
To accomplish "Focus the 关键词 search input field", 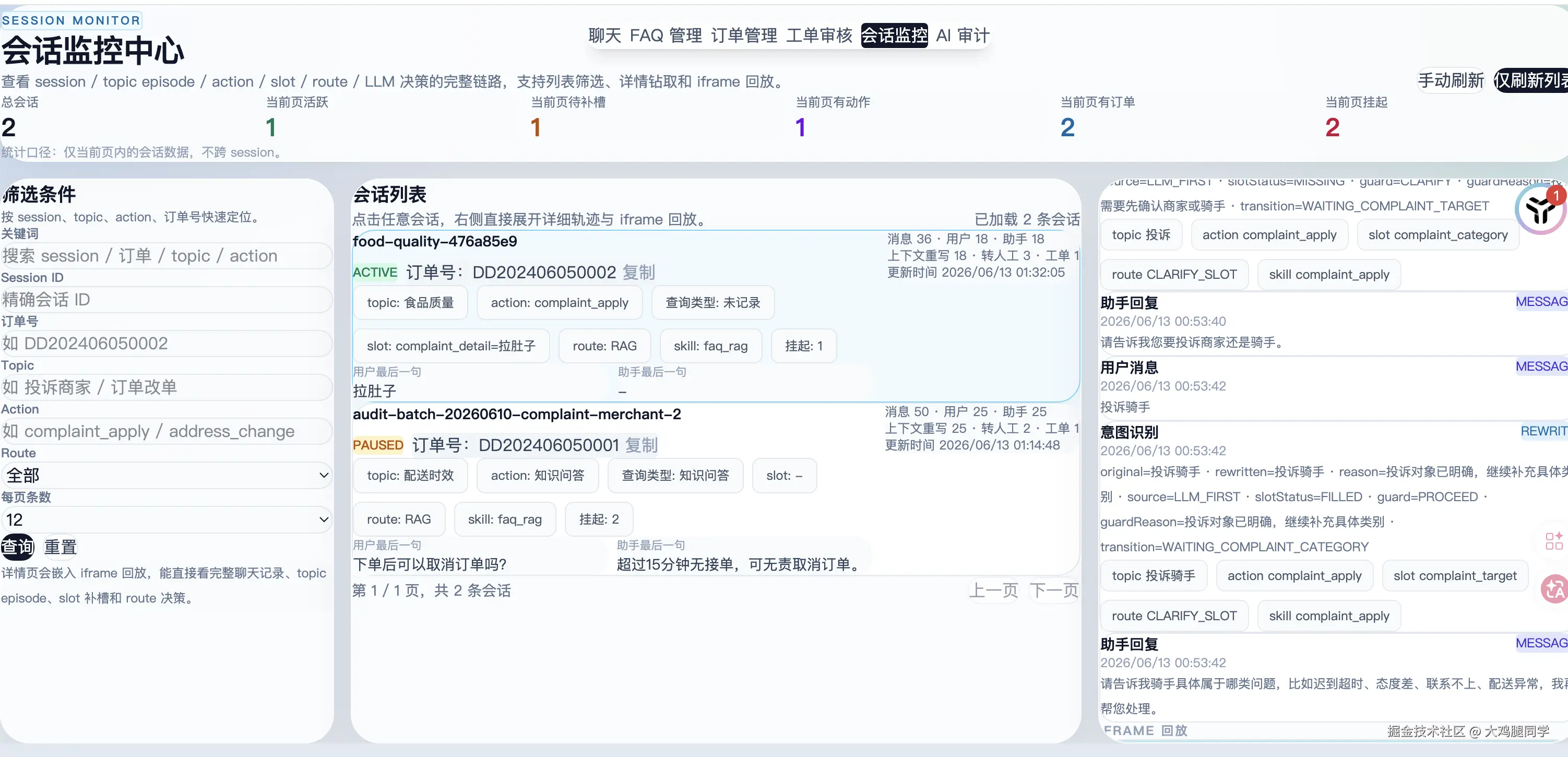I will click(167, 256).
